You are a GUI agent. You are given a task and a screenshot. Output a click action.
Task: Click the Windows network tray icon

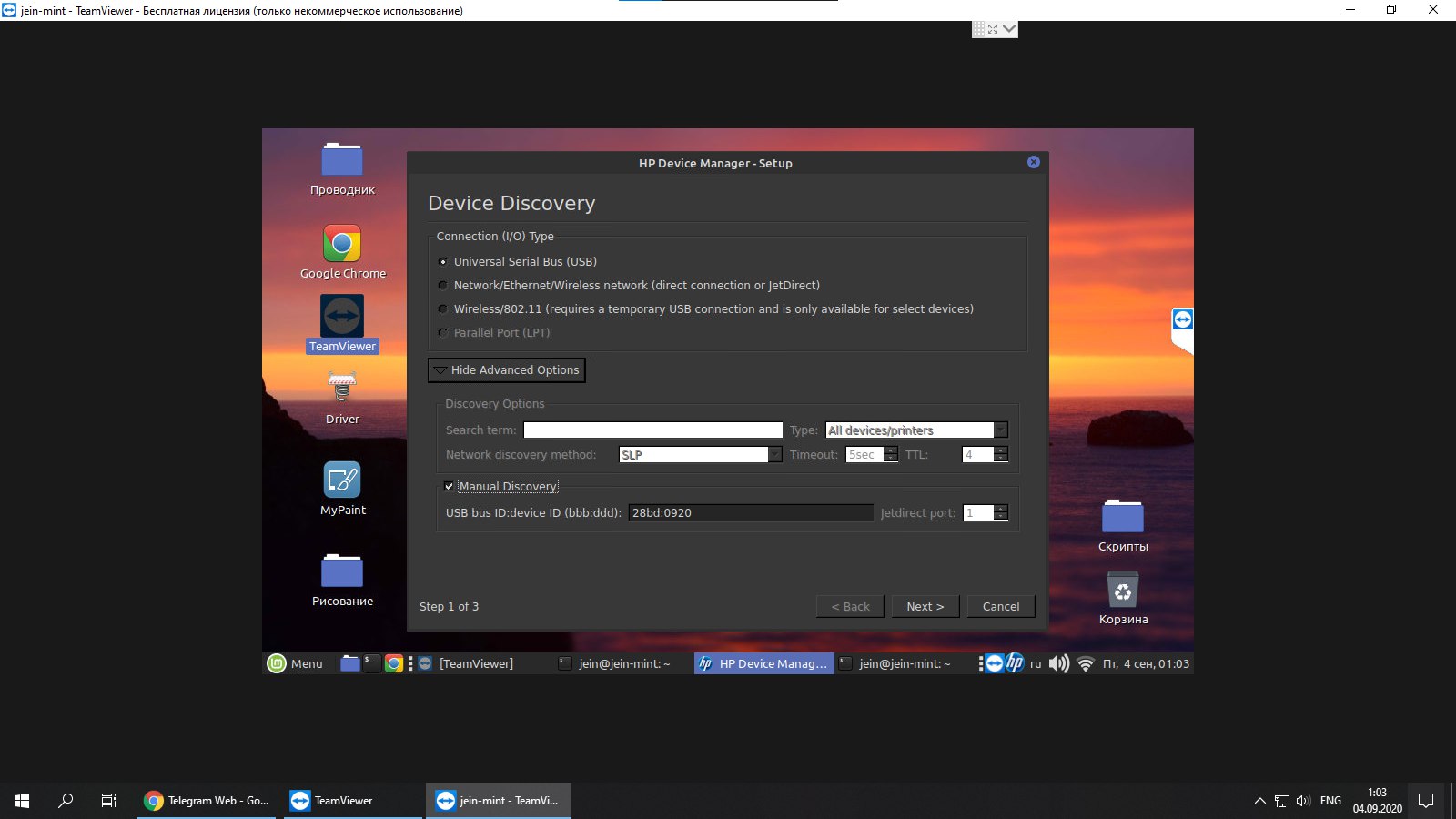1282,801
